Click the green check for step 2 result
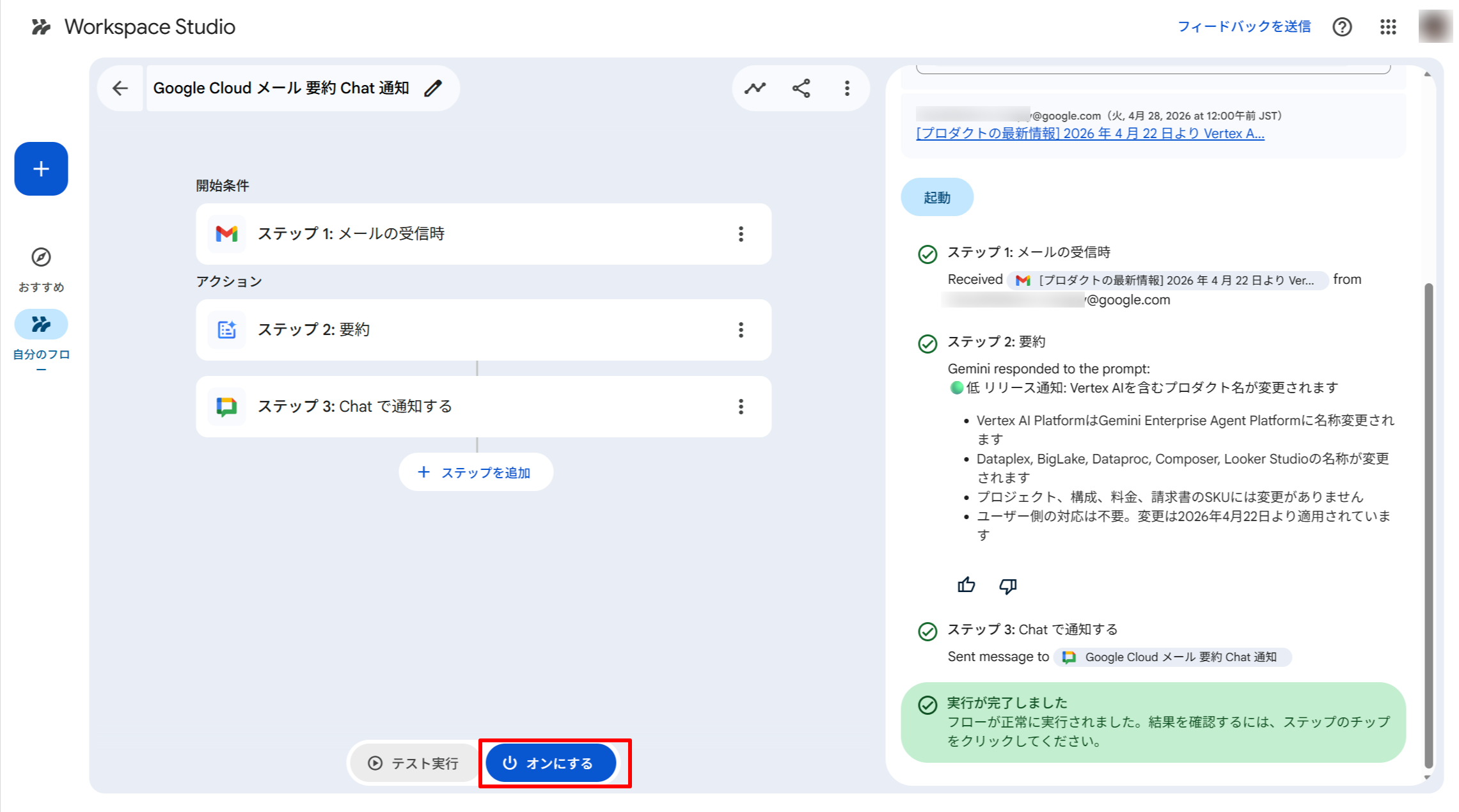 (x=927, y=344)
